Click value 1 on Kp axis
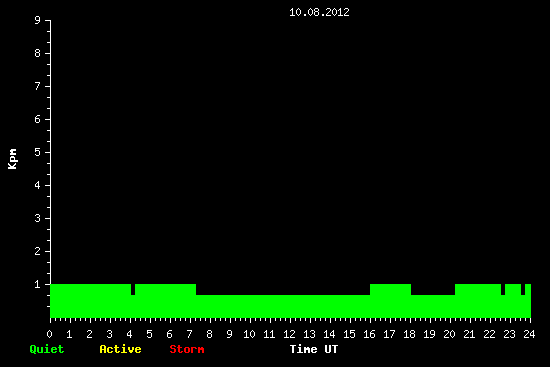The image size is (550, 367). pos(38,284)
